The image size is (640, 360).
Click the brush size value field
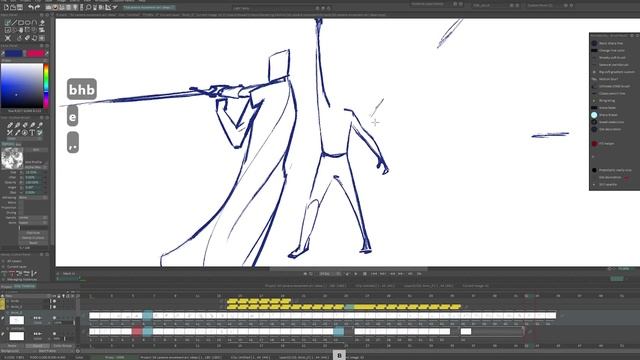pyautogui.click(x=34, y=172)
